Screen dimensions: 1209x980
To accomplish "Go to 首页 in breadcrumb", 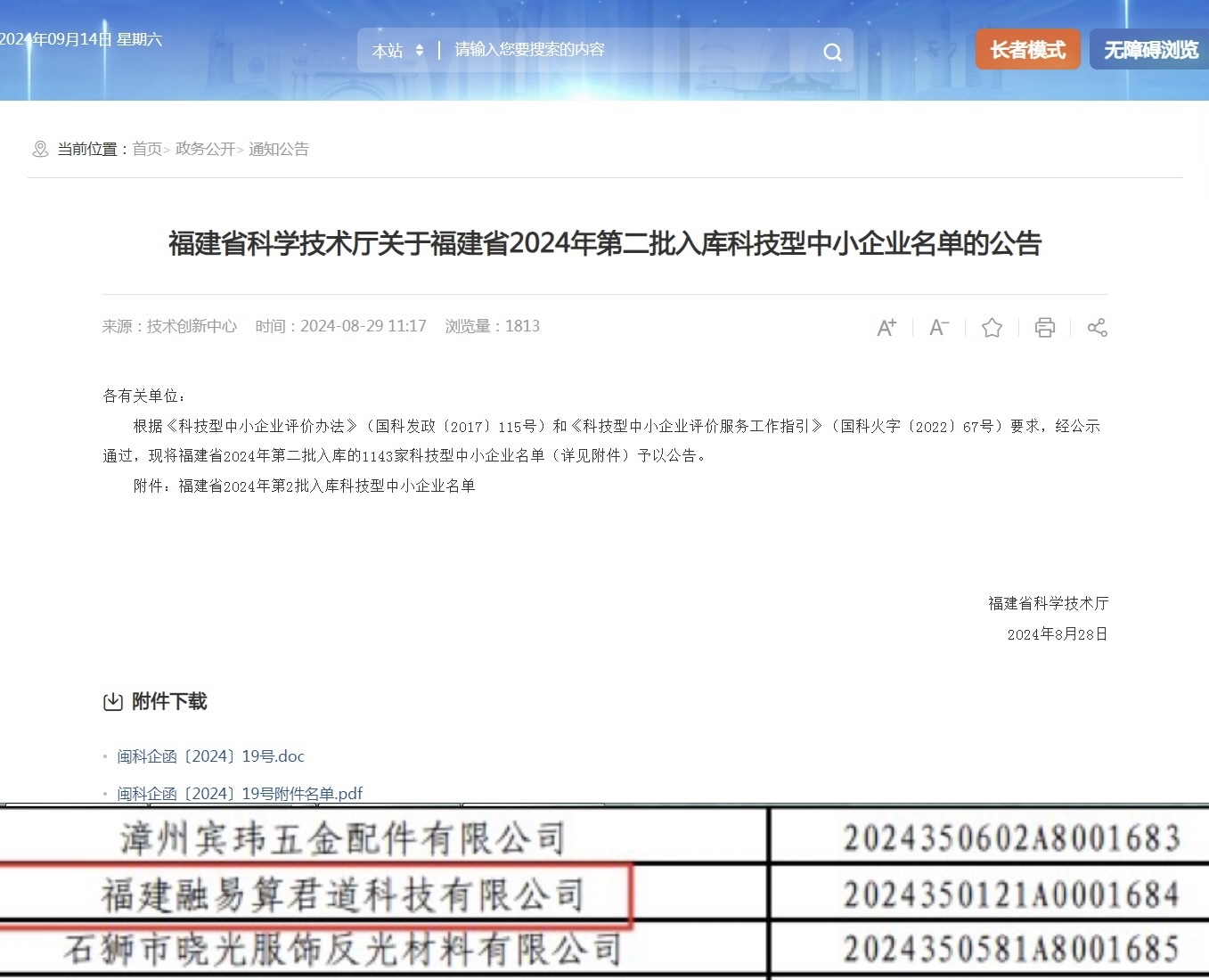I will click(147, 149).
